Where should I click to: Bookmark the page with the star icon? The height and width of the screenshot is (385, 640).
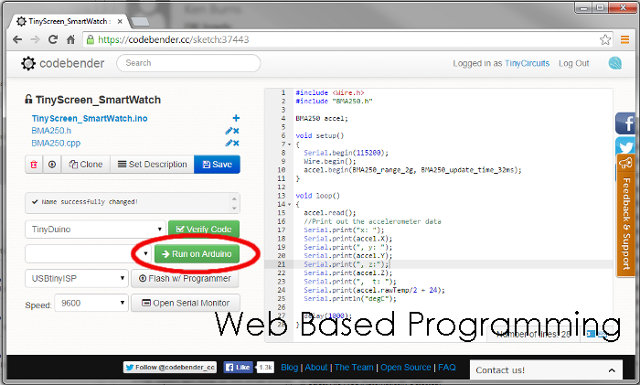click(605, 40)
